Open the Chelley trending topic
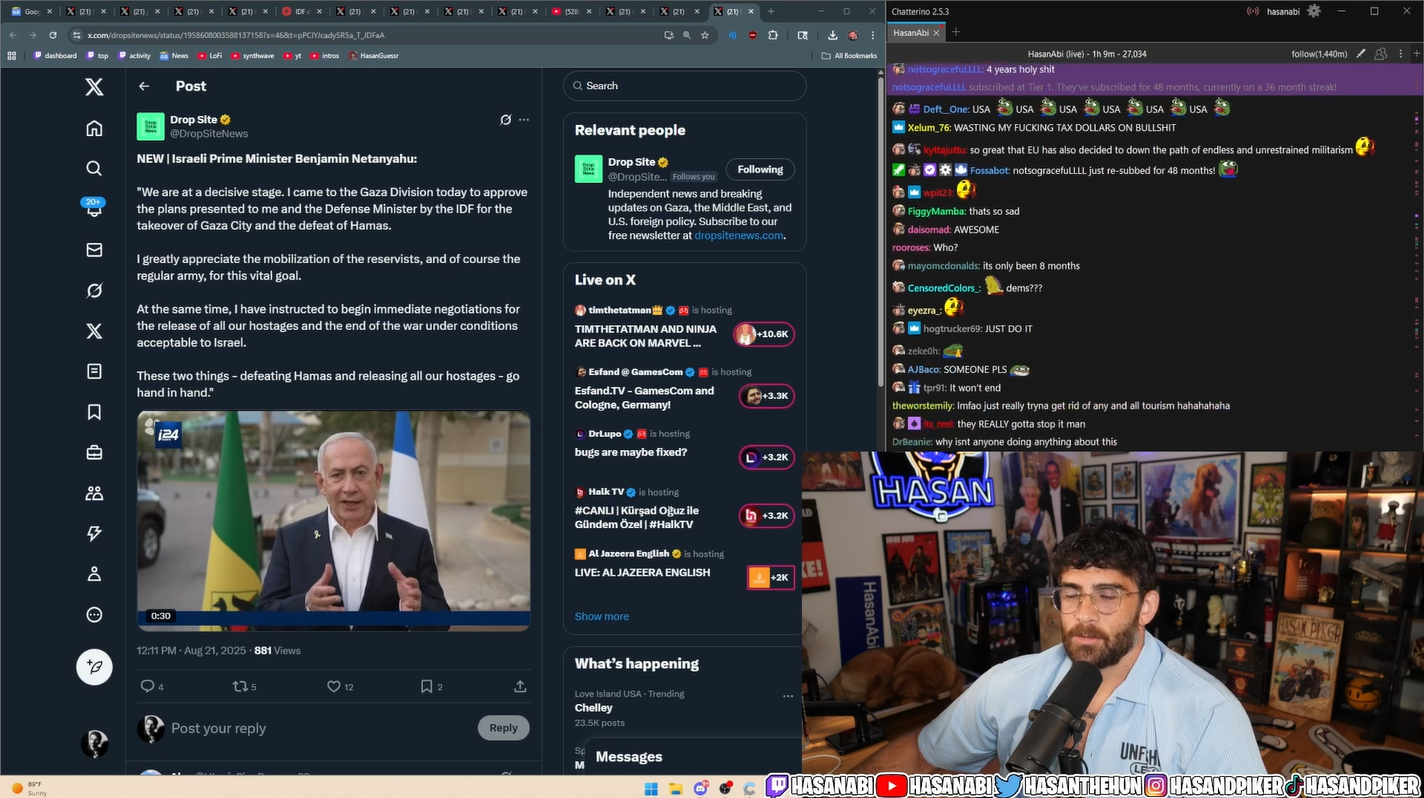The image size is (1424, 798). coord(594,708)
